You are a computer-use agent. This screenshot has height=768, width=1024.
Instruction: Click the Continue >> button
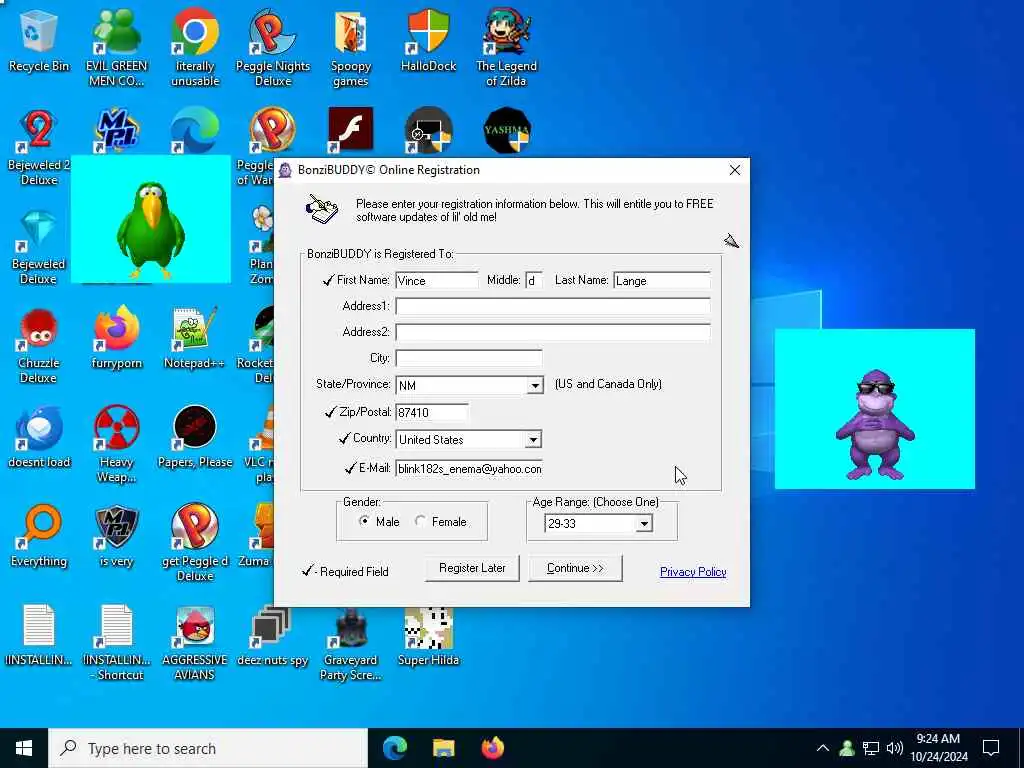click(575, 568)
